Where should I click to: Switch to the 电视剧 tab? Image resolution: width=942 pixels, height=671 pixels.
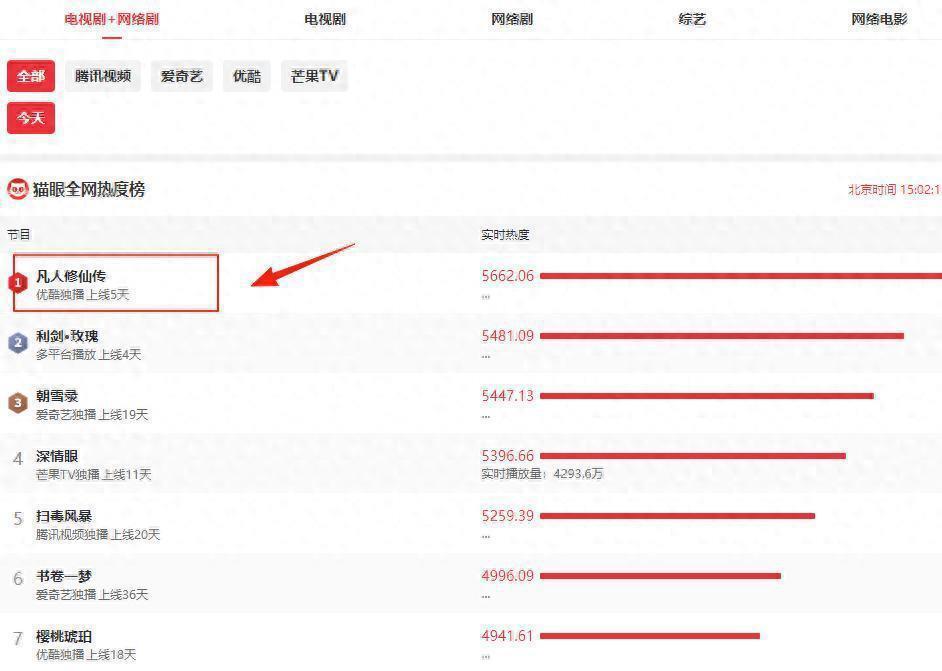325,19
